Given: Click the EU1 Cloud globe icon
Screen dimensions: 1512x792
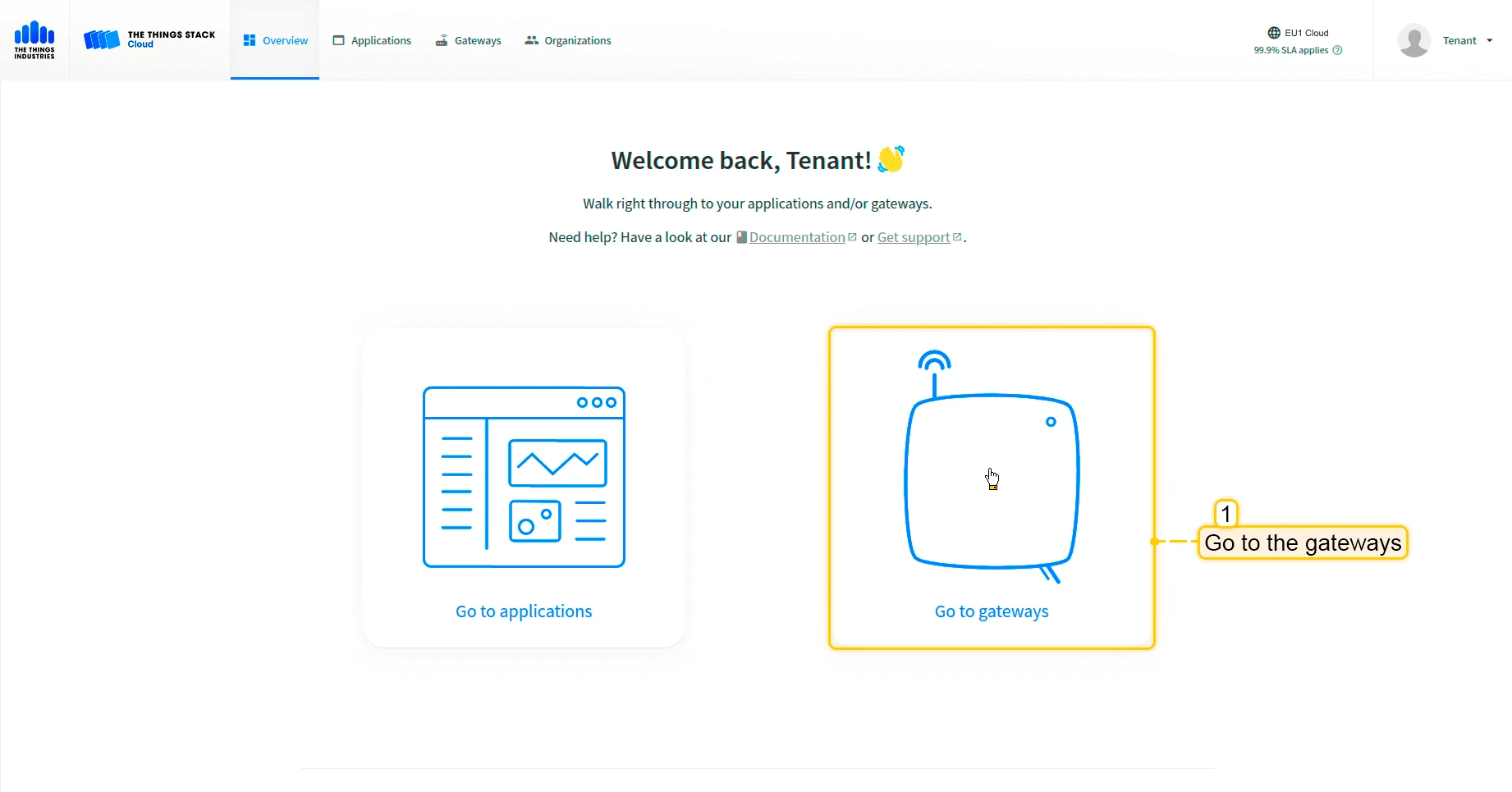Looking at the screenshot, I should (x=1274, y=33).
